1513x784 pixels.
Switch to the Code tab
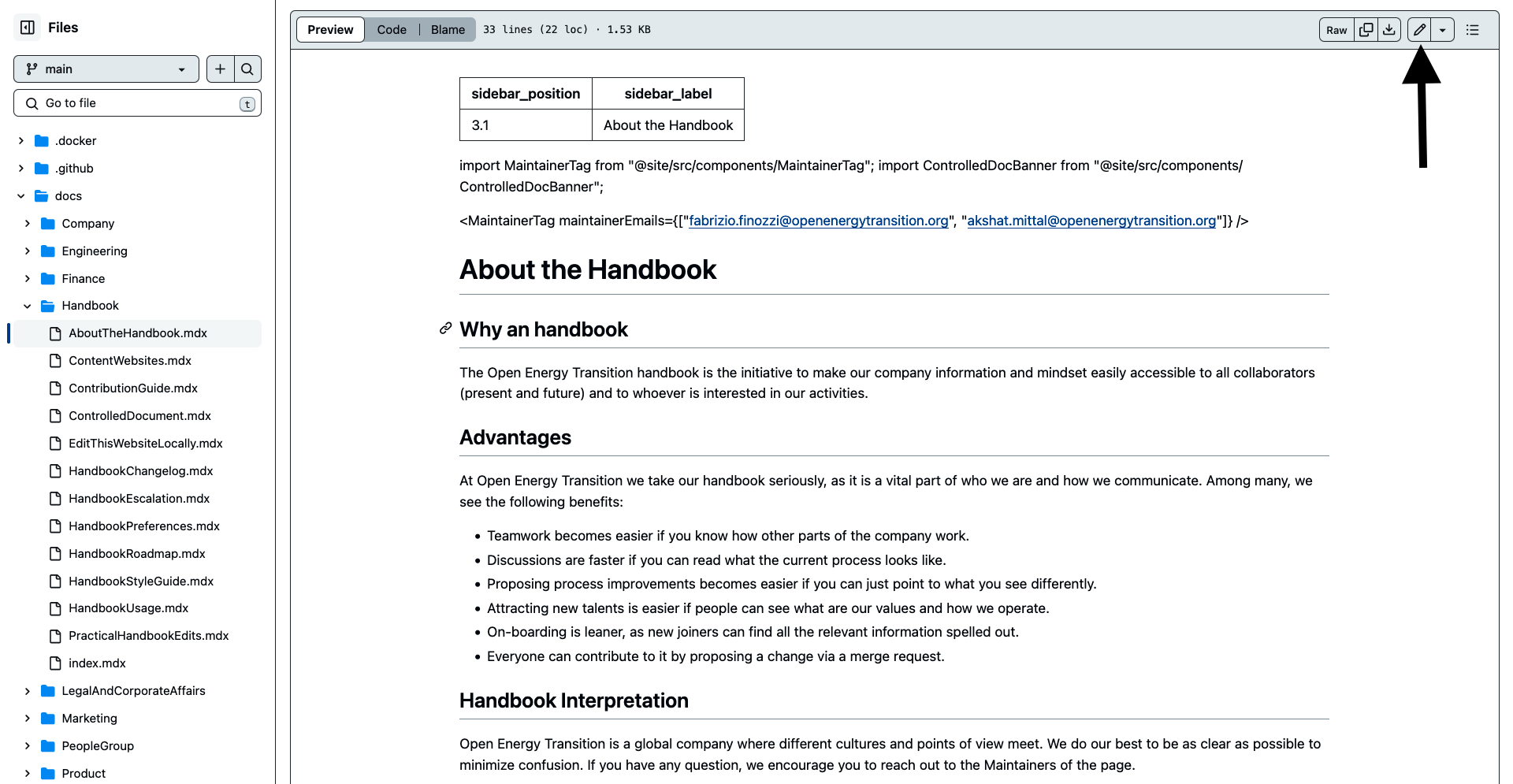click(392, 30)
